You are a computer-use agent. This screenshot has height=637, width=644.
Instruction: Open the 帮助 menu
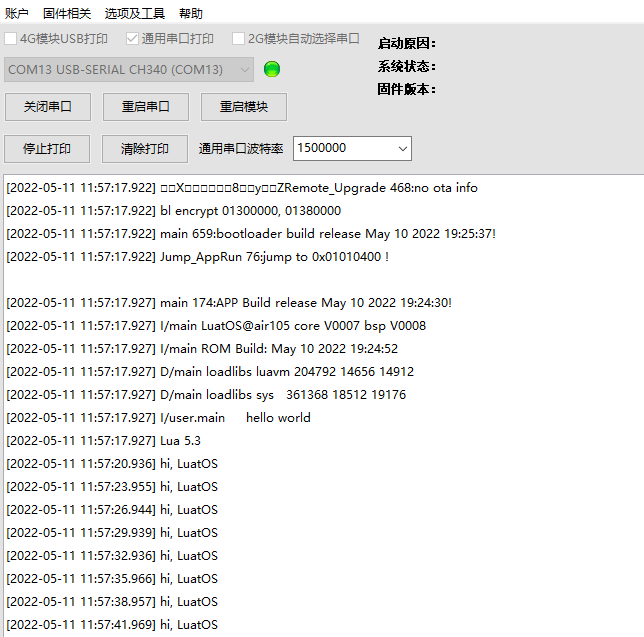[x=190, y=13]
